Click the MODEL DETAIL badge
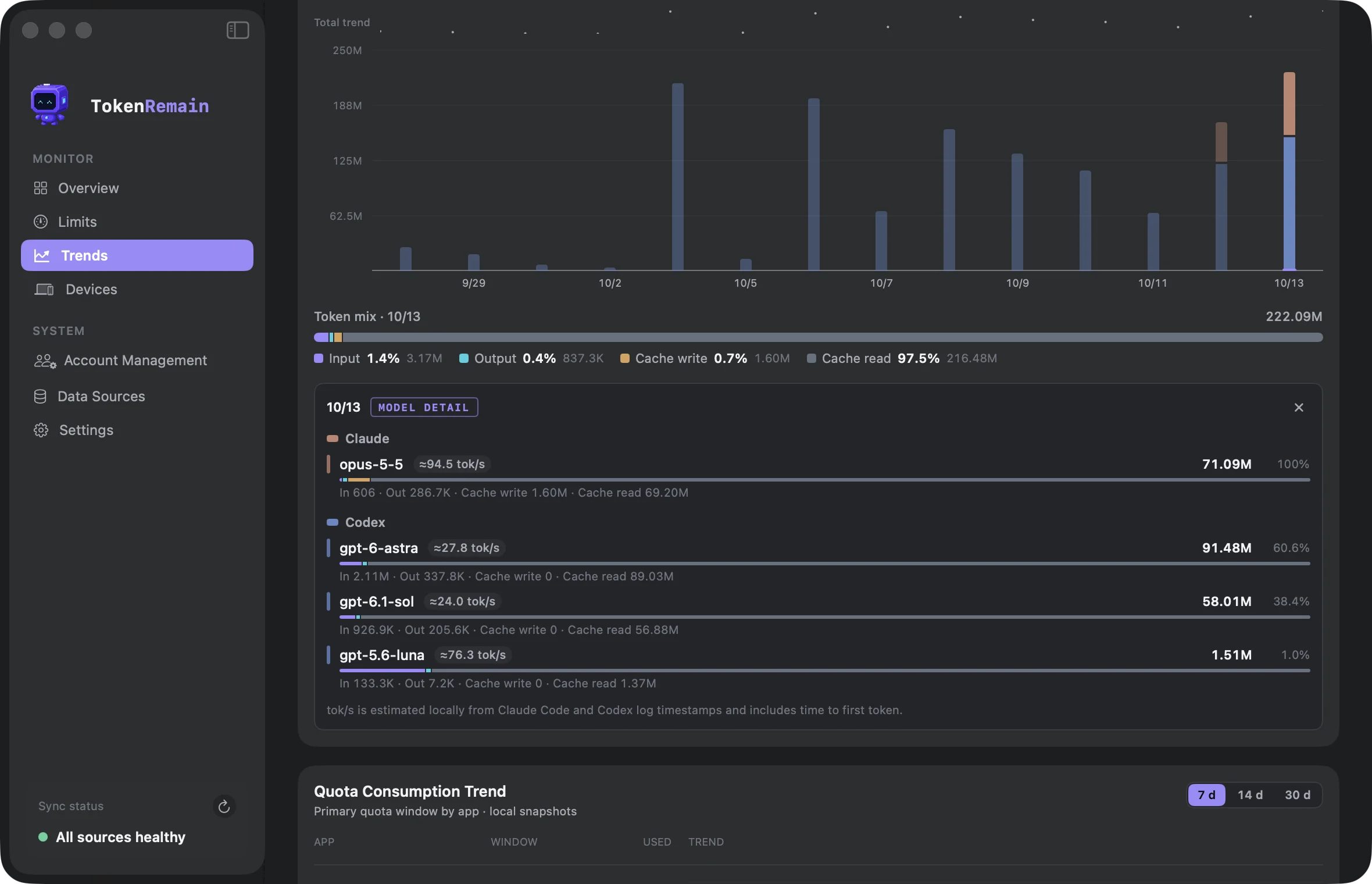Viewport: 1372px width, 884px height. [424, 407]
